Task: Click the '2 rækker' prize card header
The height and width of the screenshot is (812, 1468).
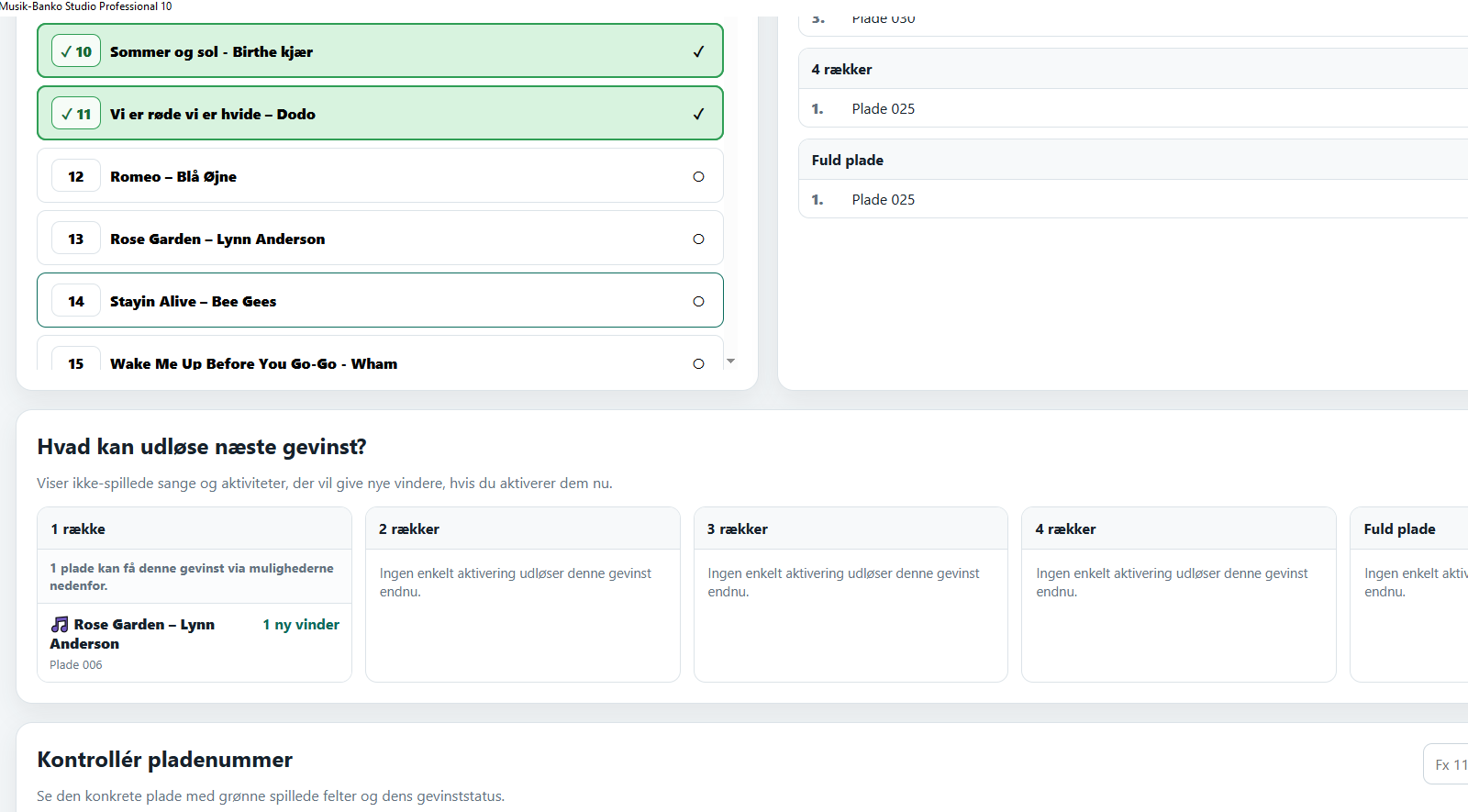Action: [x=523, y=528]
